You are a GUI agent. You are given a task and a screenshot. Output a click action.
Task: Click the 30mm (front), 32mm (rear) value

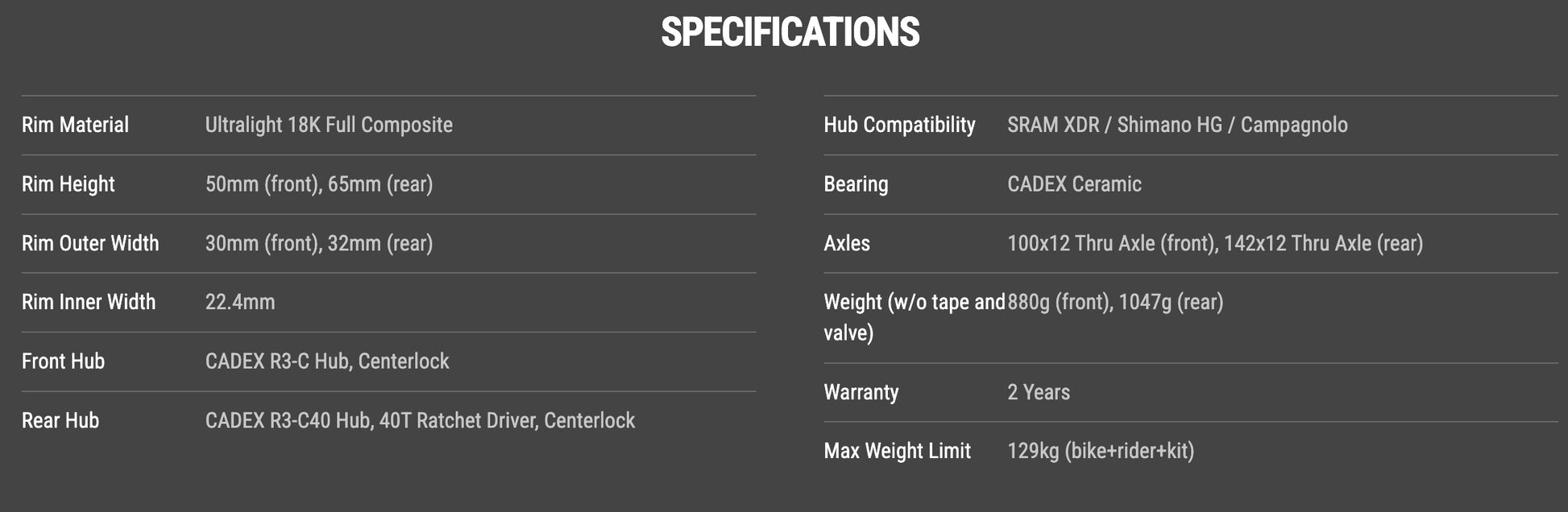pyautogui.click(x=319, y=243)
